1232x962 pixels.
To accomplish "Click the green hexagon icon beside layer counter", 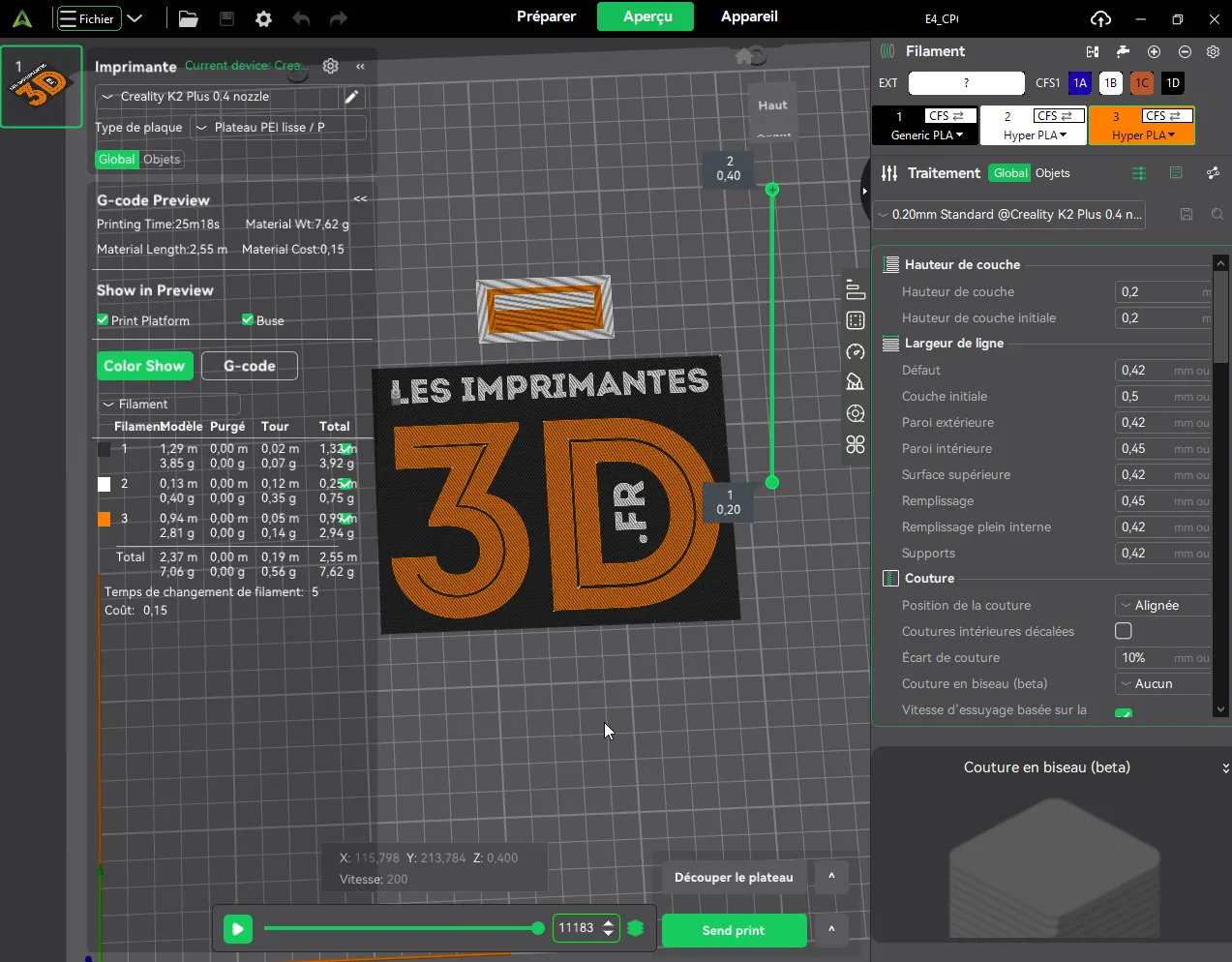I will pyautogui.click(x=636, y=928).
